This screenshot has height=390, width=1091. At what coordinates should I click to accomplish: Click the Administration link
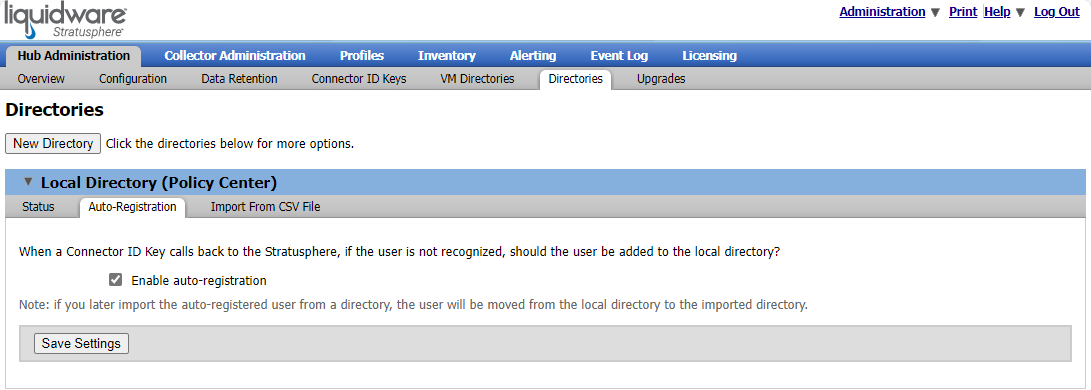[882, 12]
